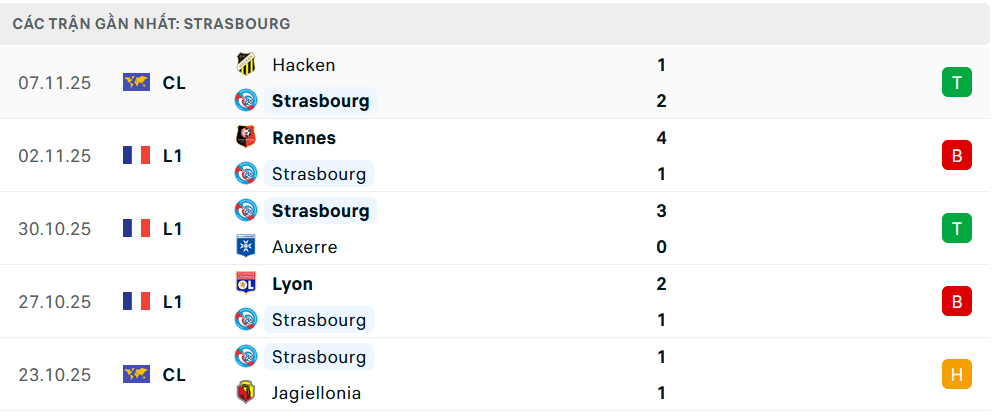Viewport: 993px width, 416px height.
Task: Select the CL label on 23.10.25 row
Action: [x=174, y=374]
